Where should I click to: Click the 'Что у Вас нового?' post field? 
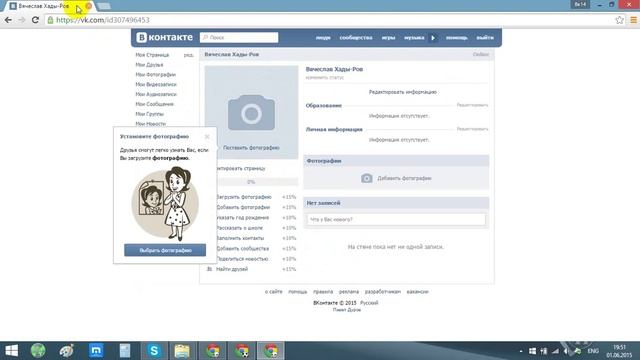(396, 219)
